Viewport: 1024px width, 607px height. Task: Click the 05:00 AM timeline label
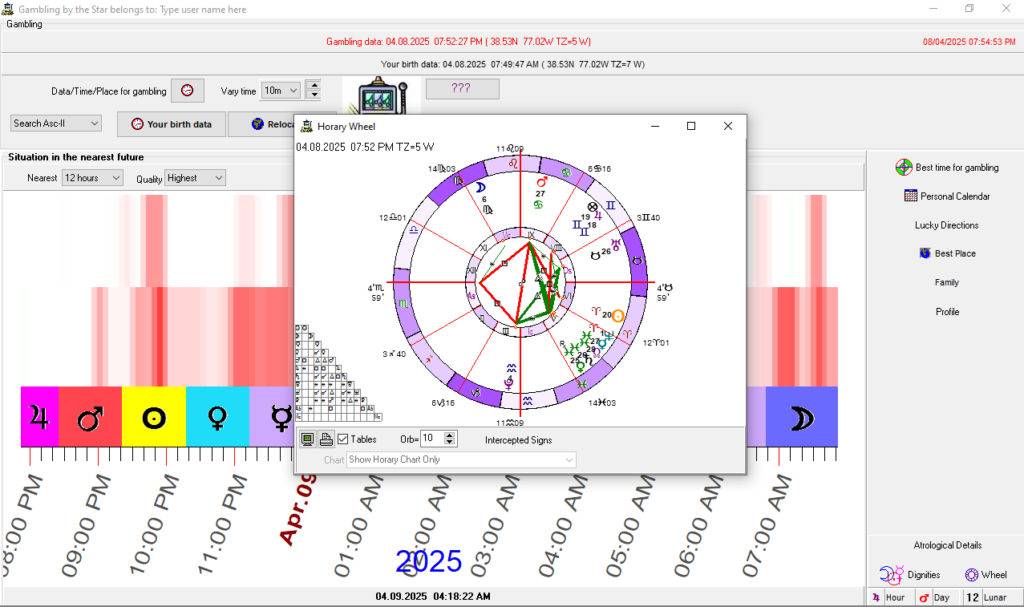[x=631, y=526]
